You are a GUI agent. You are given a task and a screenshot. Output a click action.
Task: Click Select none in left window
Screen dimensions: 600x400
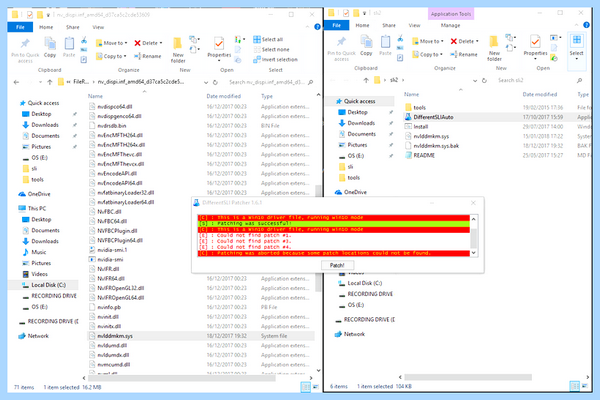coord(271,49)
